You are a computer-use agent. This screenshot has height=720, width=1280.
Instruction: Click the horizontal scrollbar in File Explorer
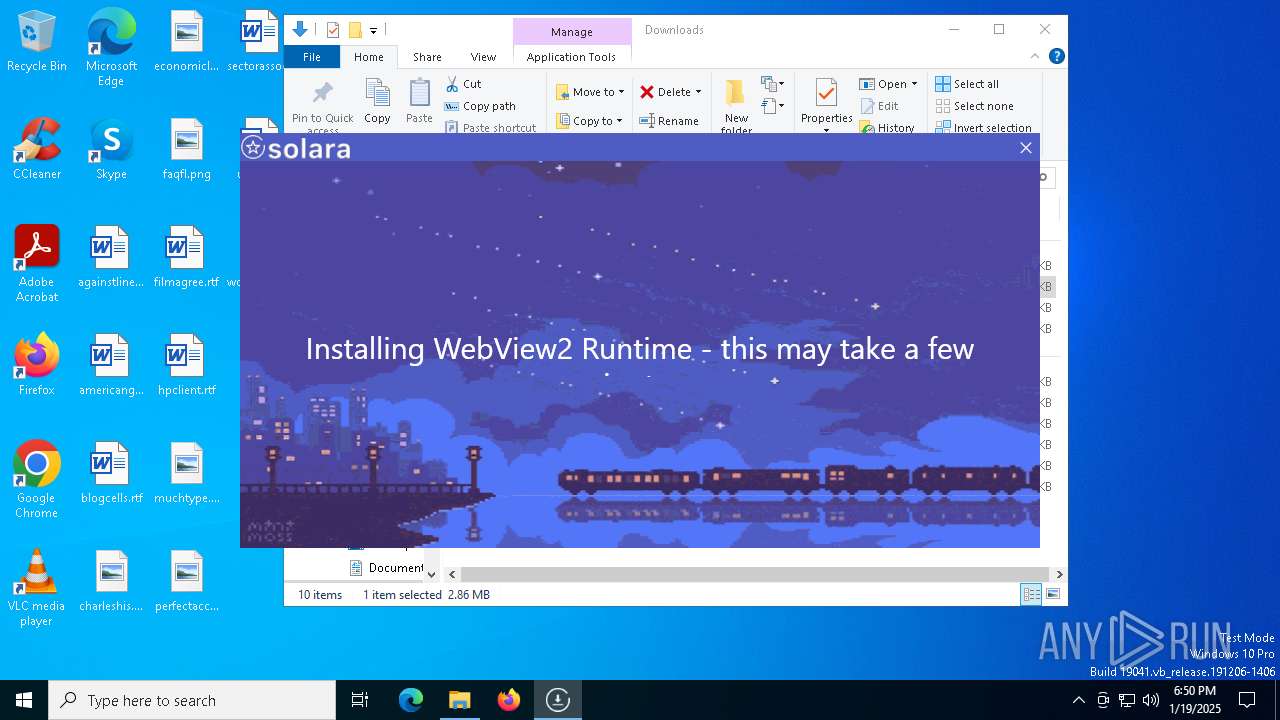[x=755, y=574]
